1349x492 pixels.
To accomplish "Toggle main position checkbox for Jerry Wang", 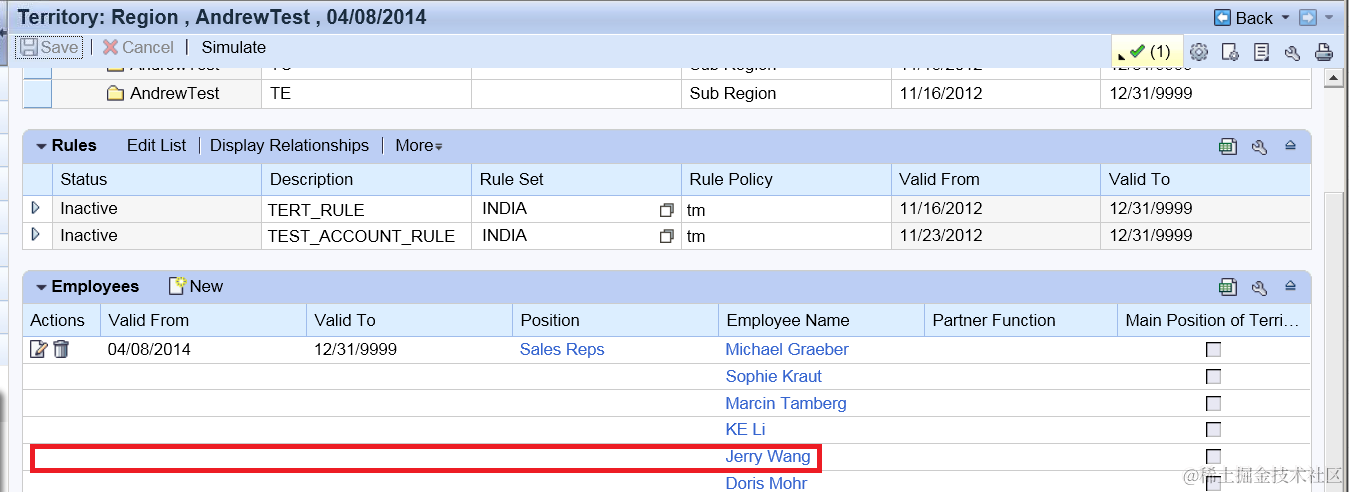I will click(x=1213, y=457).
